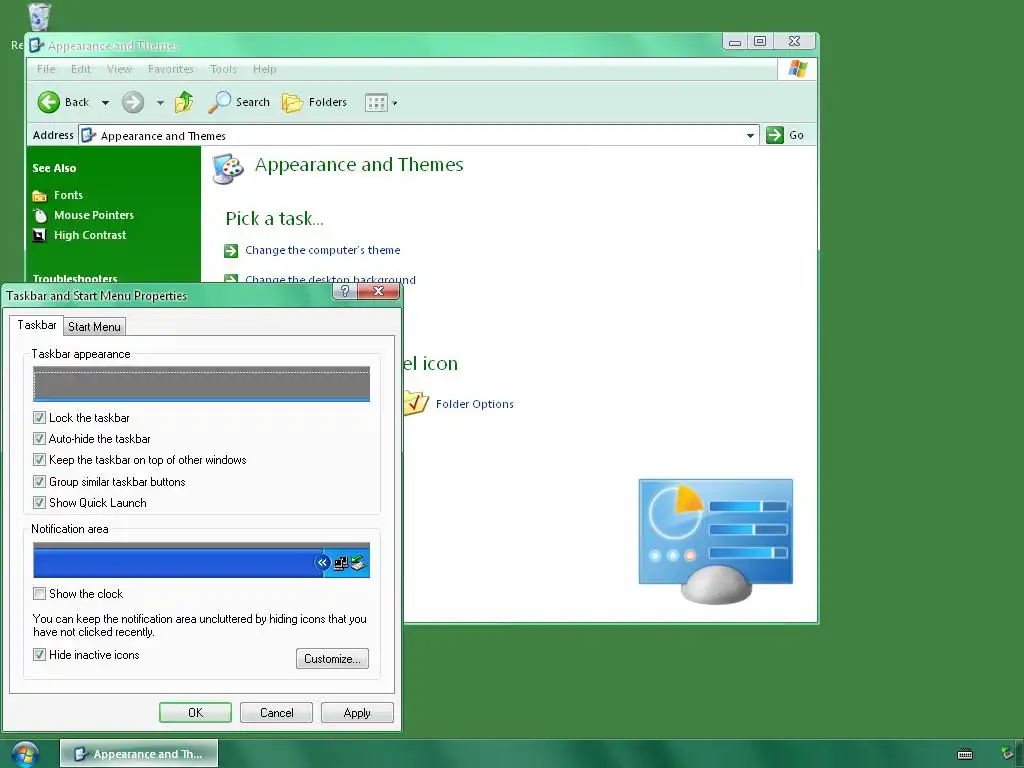This screenshot has height=768, width=1024.
Task: Click the taskbar appearance preview image
Action: (201, 383)
